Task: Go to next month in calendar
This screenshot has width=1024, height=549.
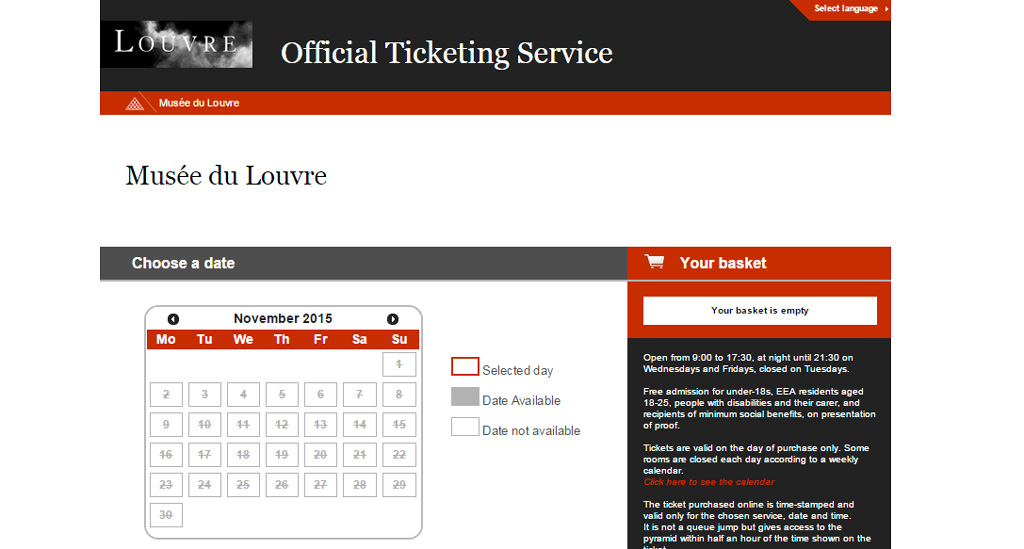Action: point(393,319)
